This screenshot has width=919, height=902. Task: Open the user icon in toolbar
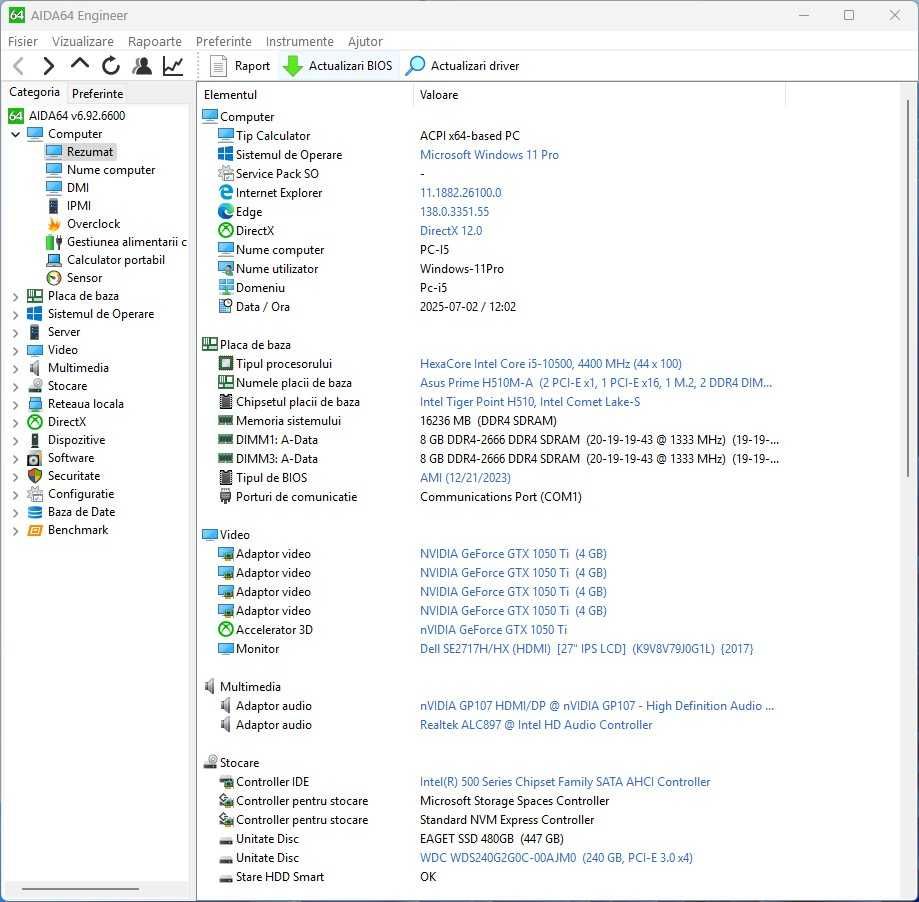pyautogui.click(x=142, y=66)
